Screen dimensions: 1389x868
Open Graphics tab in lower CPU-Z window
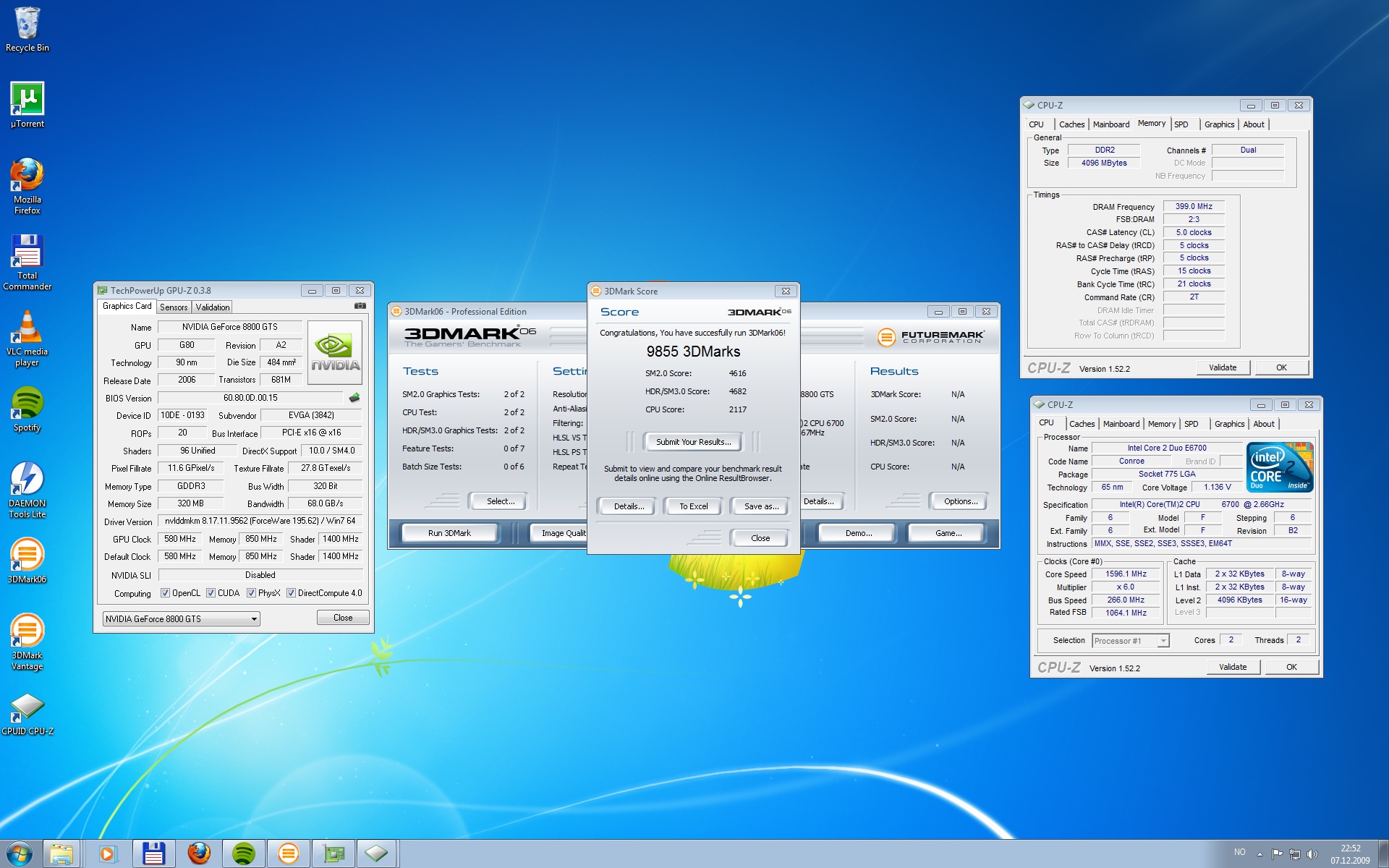tap(1229, 424)
